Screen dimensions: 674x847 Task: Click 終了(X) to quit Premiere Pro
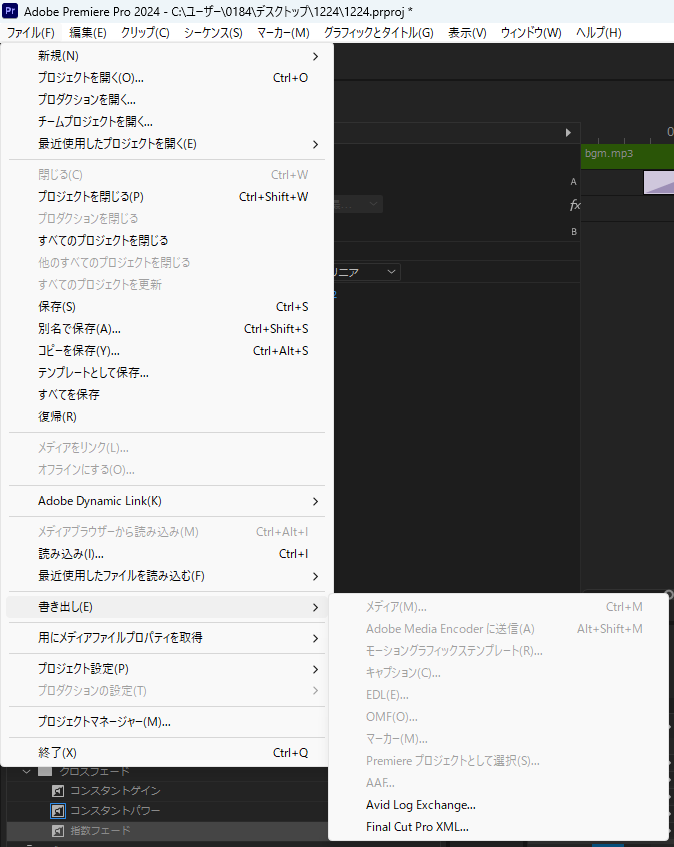point(57,752)
